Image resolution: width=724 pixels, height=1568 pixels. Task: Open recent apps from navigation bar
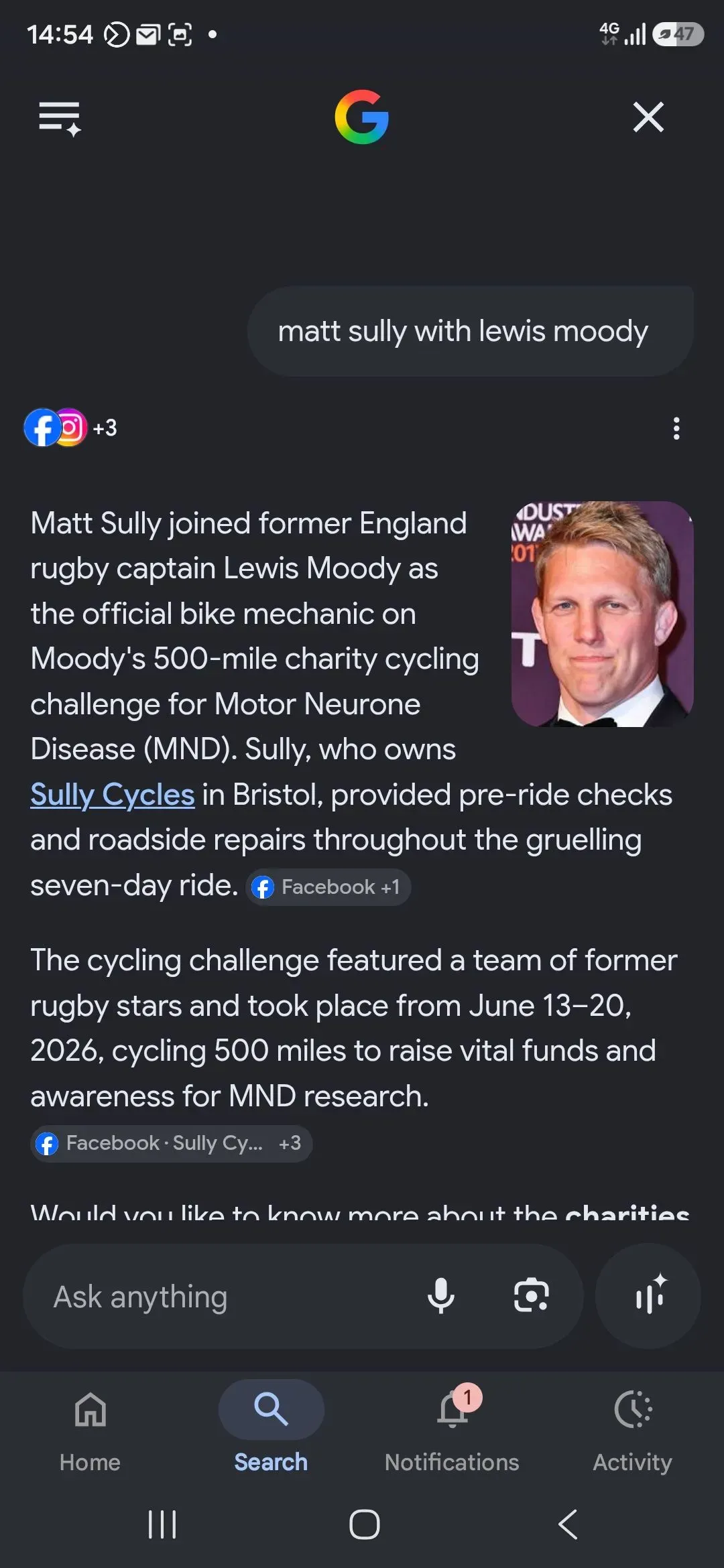point(162,1524)
